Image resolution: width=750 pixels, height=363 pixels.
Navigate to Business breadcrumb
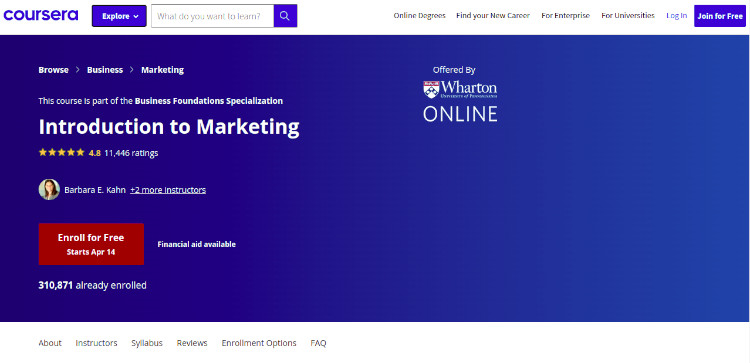[105, 70]
